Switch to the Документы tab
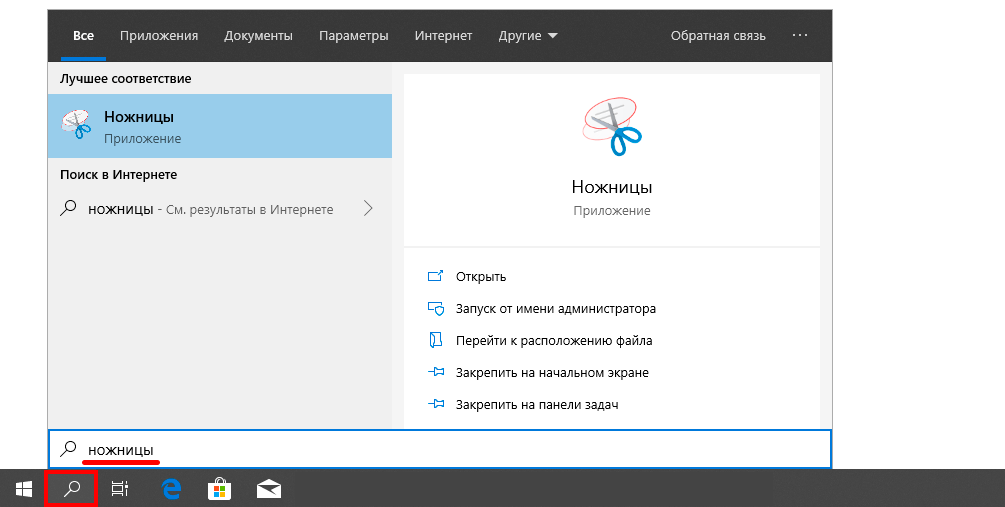This screenshot has width=1005, height=507. (258, 36)
